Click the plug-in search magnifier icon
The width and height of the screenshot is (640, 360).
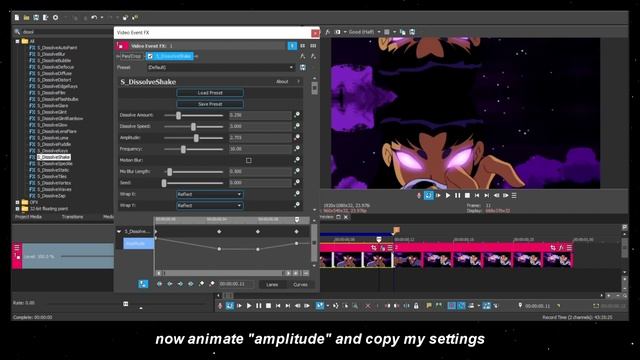pos(17,31)
